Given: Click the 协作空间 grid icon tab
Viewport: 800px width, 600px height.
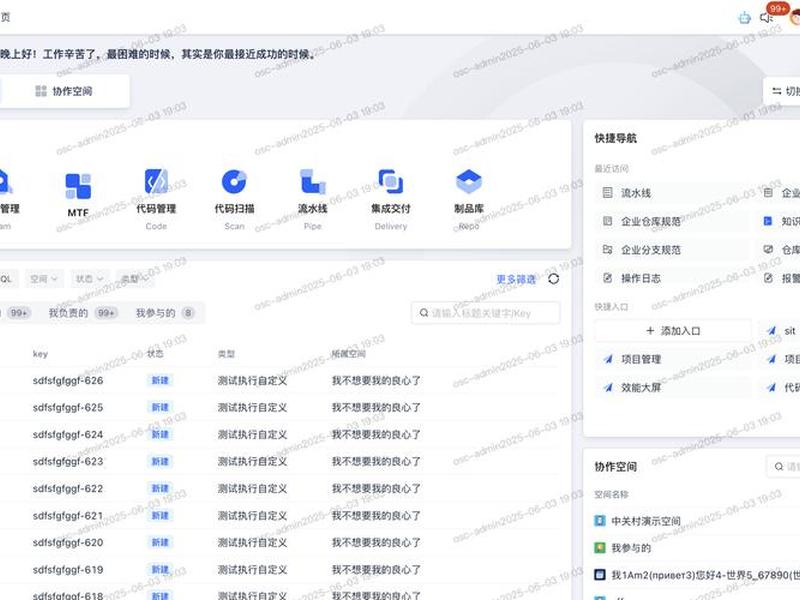Looking at the screenshot, I should pyautogui.click(x=64, y=91).
